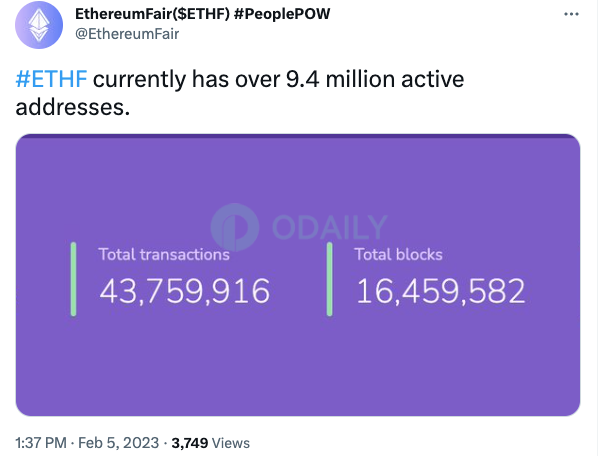
Task: Click the ODAILY watermark text
Action: (330, 227)
